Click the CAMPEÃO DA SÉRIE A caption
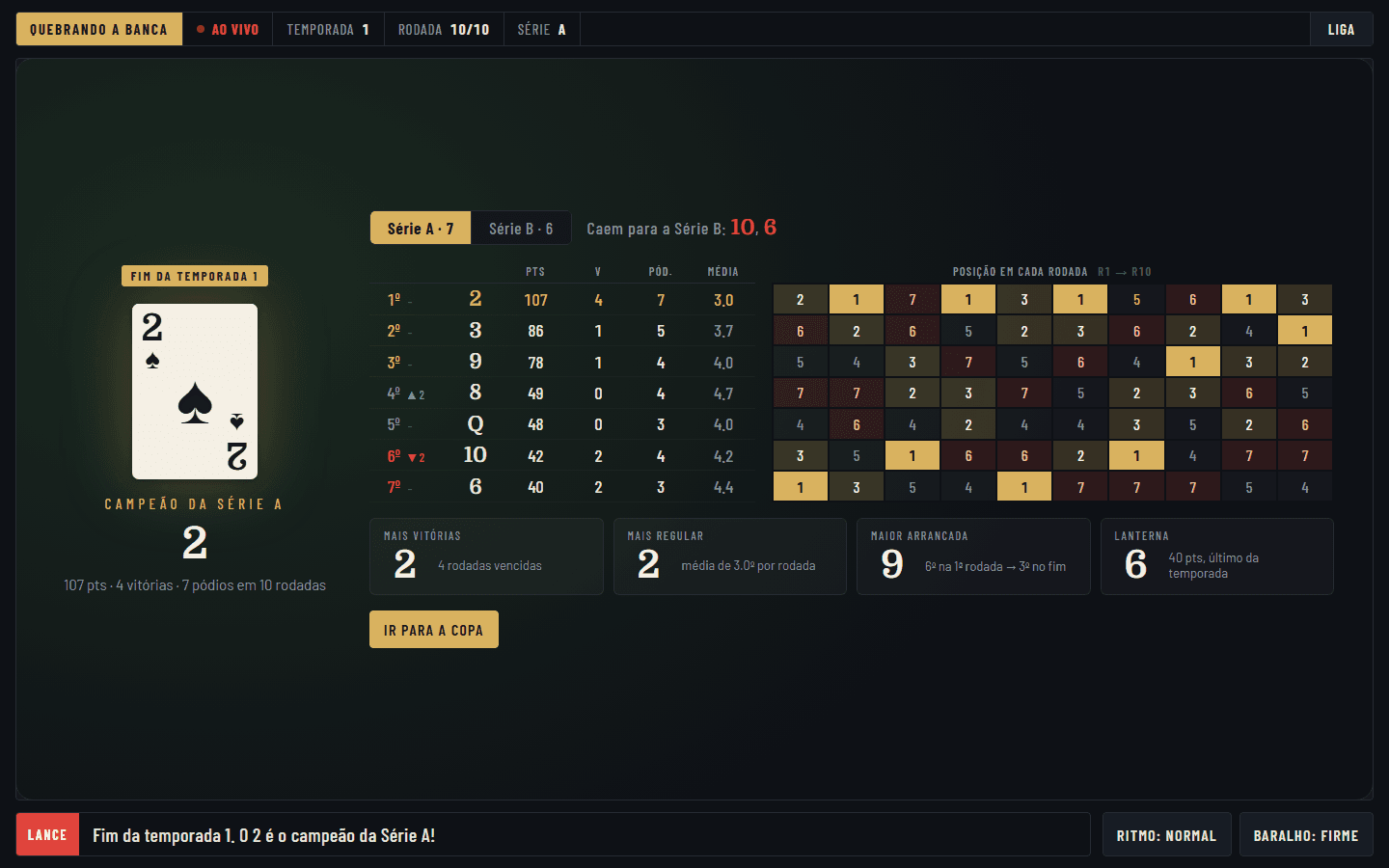1389x868 pixels. 194,504
